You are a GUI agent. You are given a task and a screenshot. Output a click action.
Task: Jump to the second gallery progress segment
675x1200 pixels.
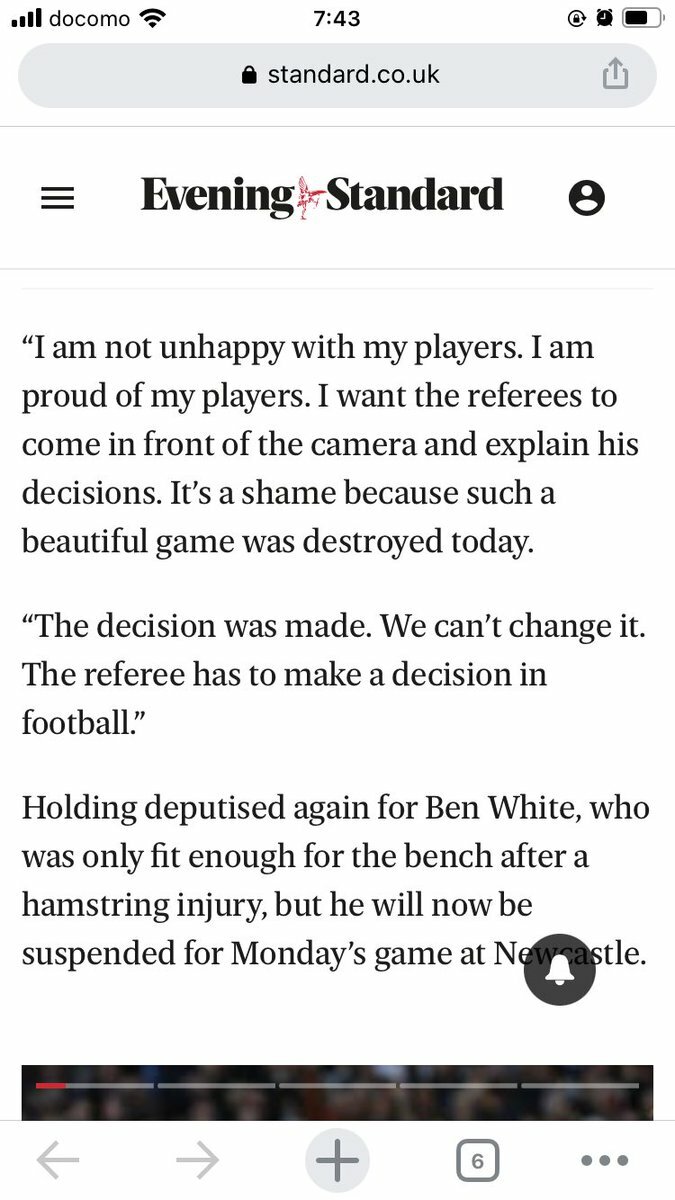[x=216, y=1085]
